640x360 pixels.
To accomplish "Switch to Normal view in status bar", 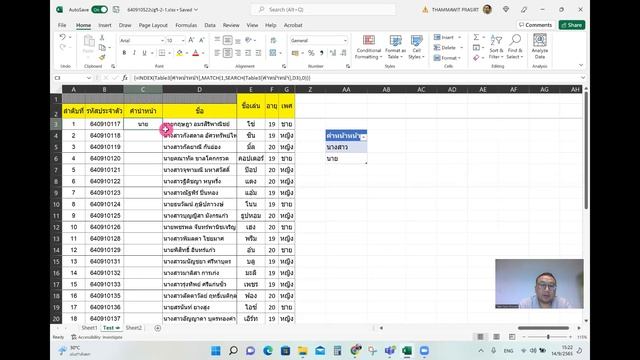I will (x=480, y=337).
